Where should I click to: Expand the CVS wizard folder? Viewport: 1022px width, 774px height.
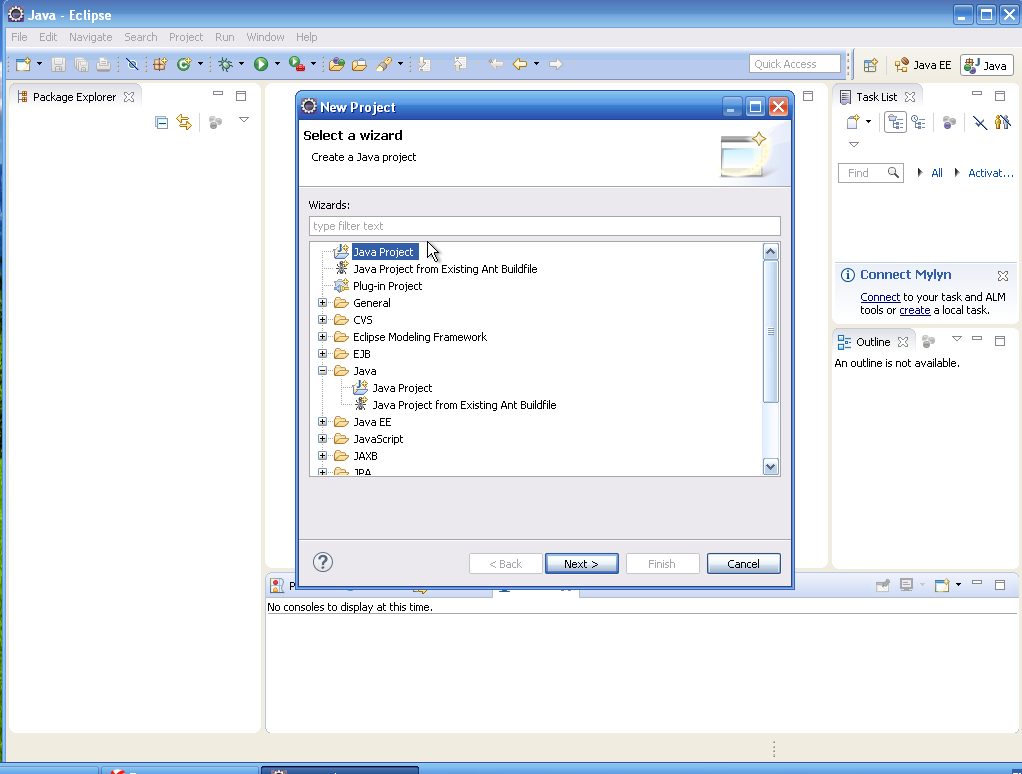coord(322,320)
